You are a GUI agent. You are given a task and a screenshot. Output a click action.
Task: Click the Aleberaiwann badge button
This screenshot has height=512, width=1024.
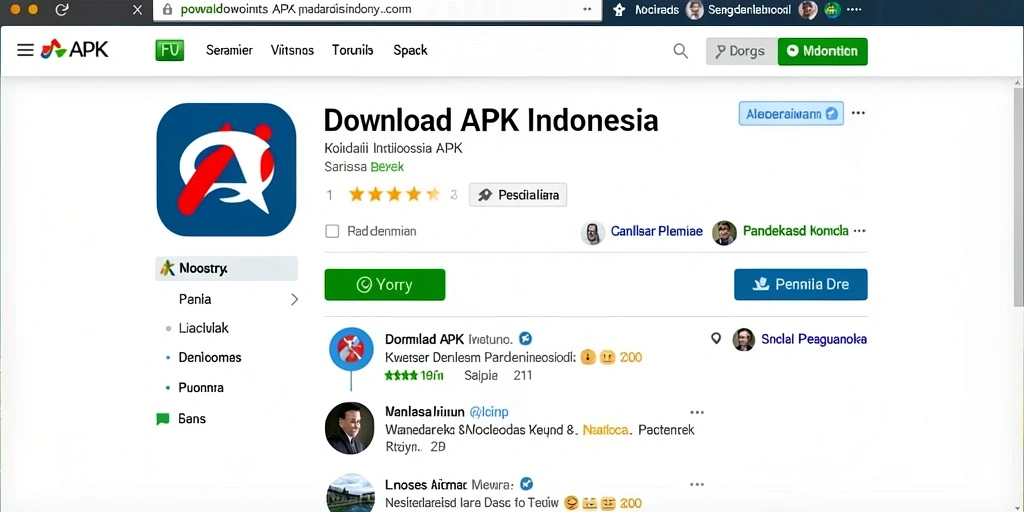(x=791, y=113)
